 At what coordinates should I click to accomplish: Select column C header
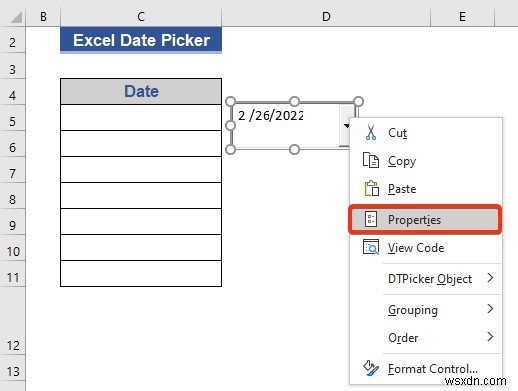(x=141, y=16)
